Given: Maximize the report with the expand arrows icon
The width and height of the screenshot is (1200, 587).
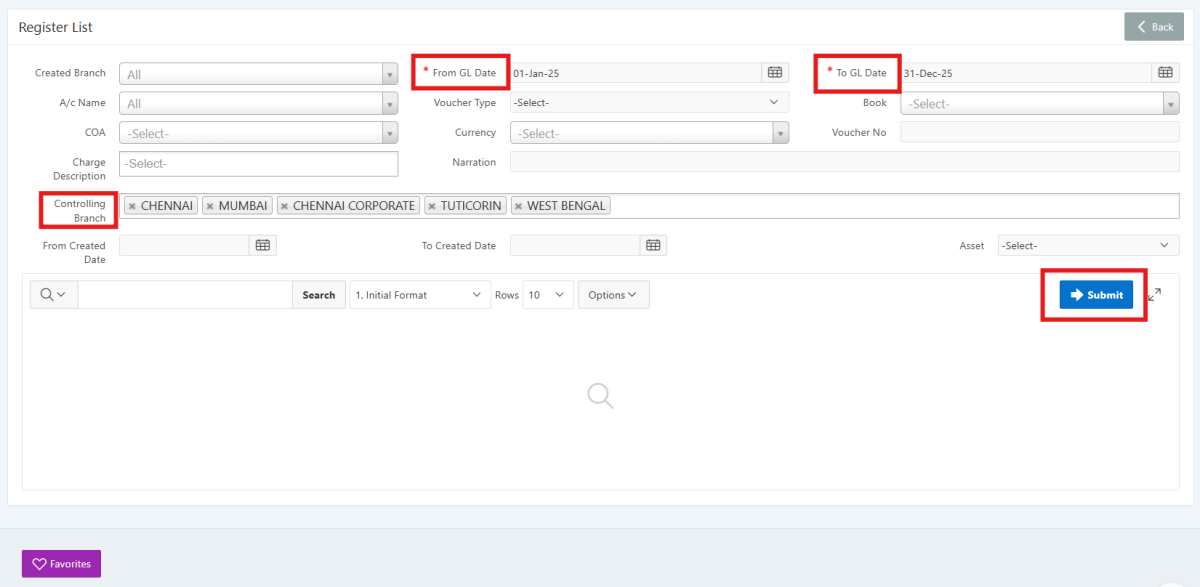Looking at the screenshot, I should coord(1154,294).
